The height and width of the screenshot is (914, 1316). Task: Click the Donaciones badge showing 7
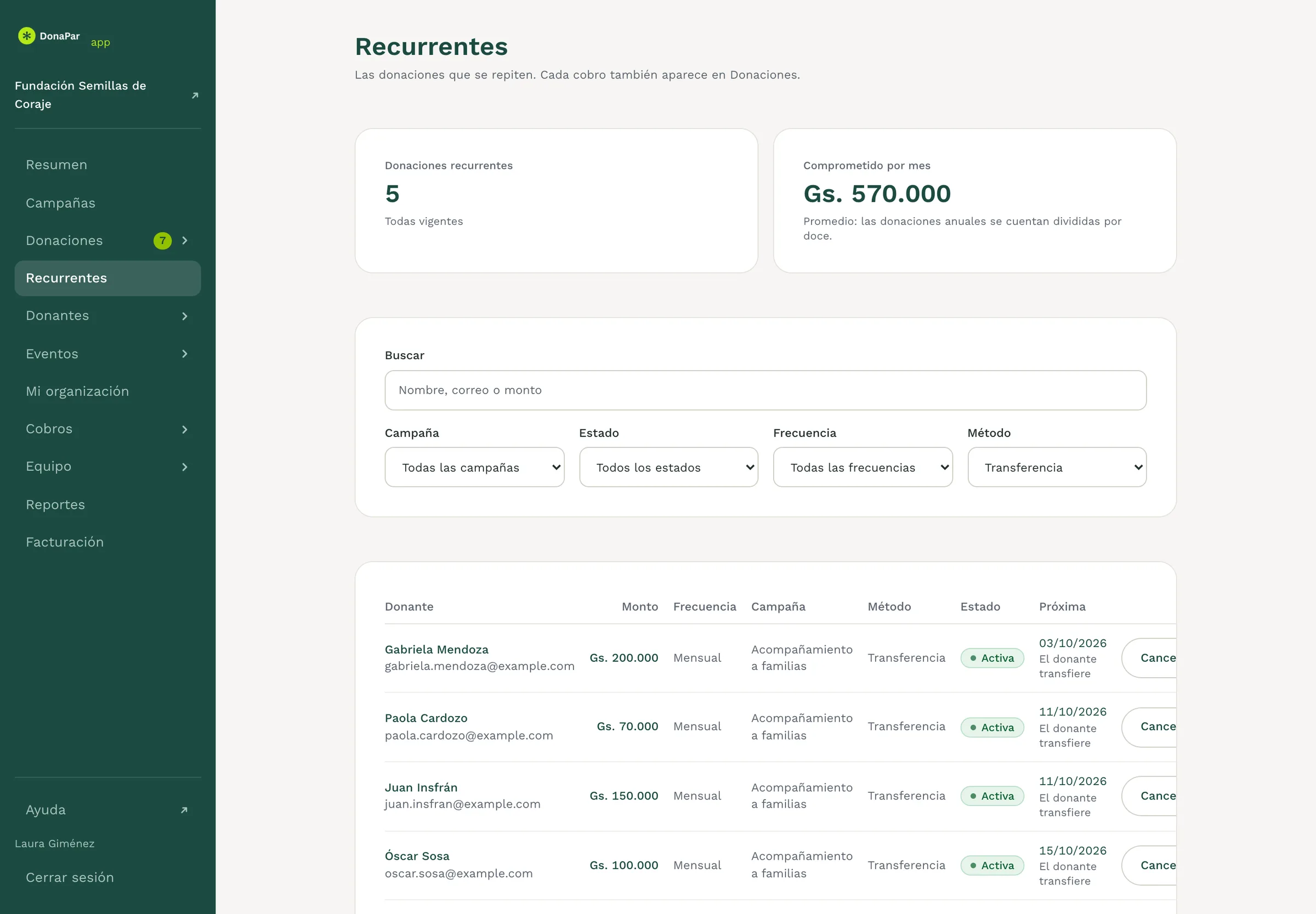click(163, 241)
